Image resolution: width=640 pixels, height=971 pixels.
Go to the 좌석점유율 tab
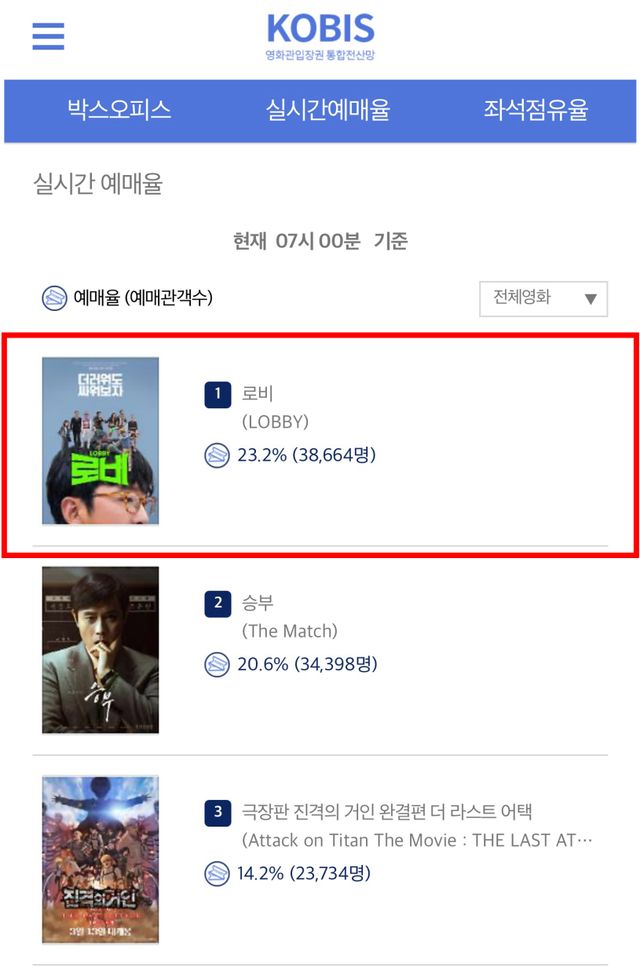pos(535,110)
